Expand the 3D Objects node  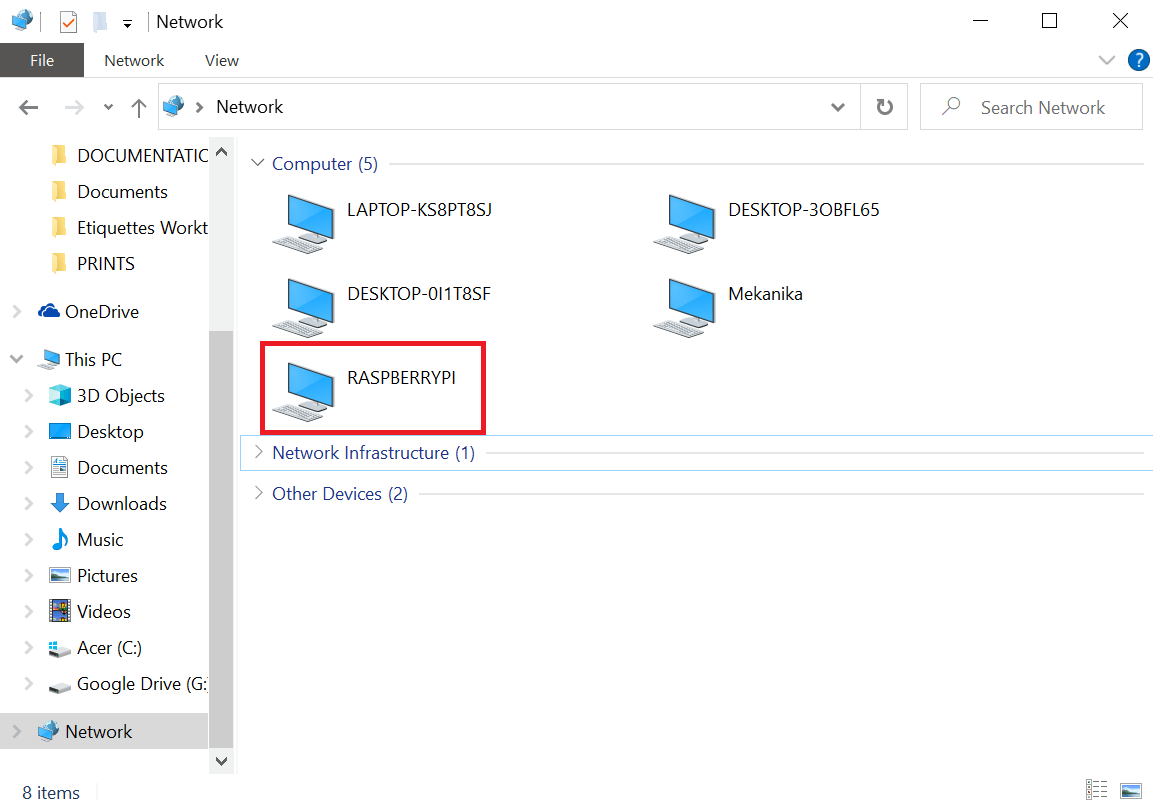(29, 396)
